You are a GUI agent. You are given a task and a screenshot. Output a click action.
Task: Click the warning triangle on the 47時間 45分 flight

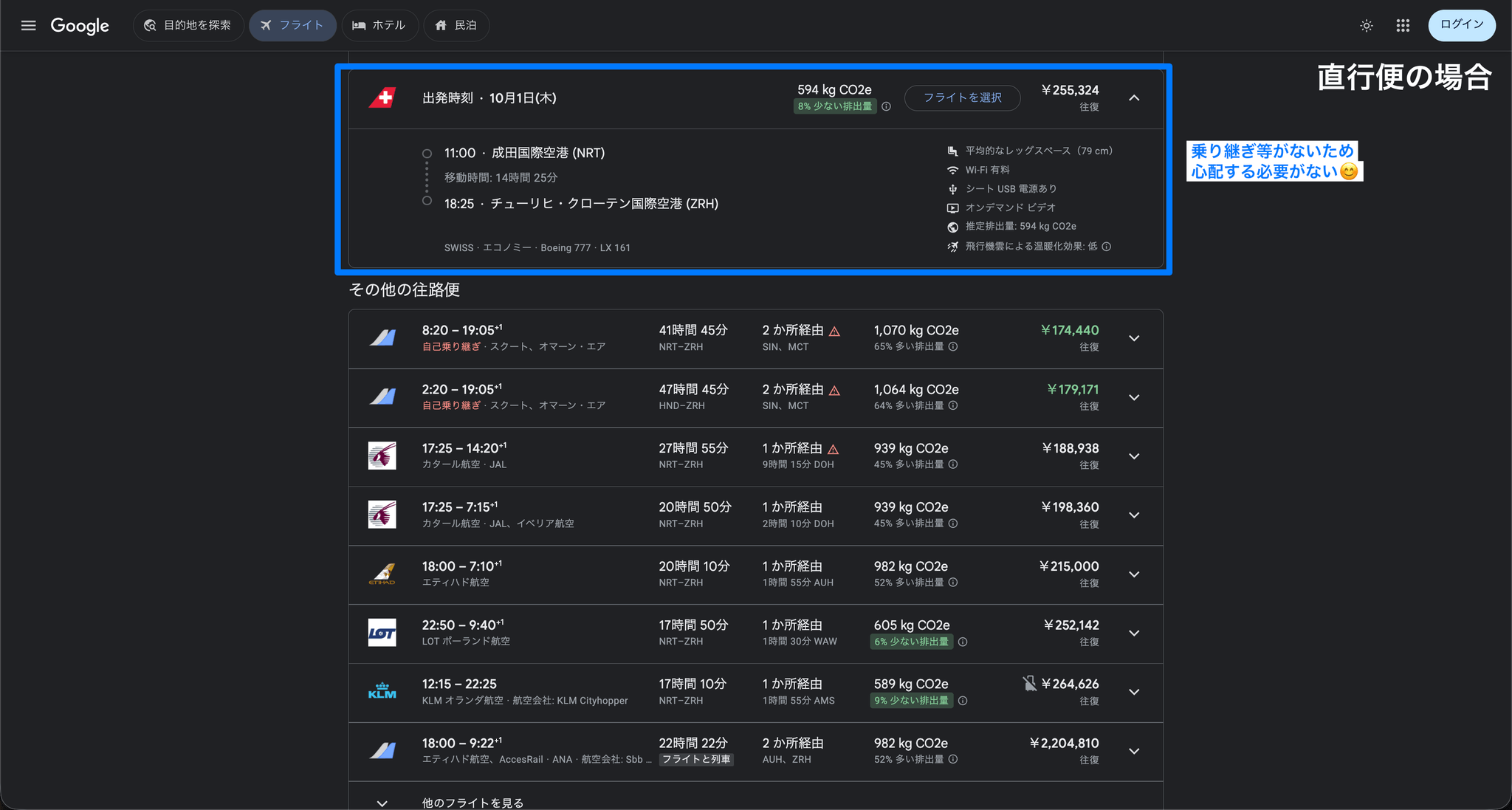coord(834,390)
